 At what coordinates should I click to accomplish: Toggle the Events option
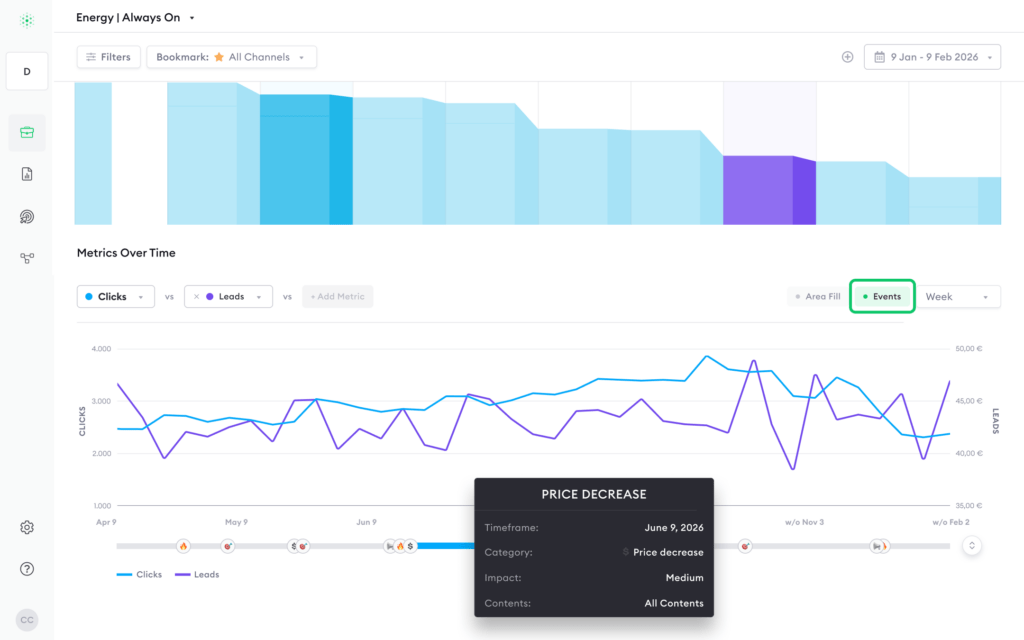(x=882, y=296)
